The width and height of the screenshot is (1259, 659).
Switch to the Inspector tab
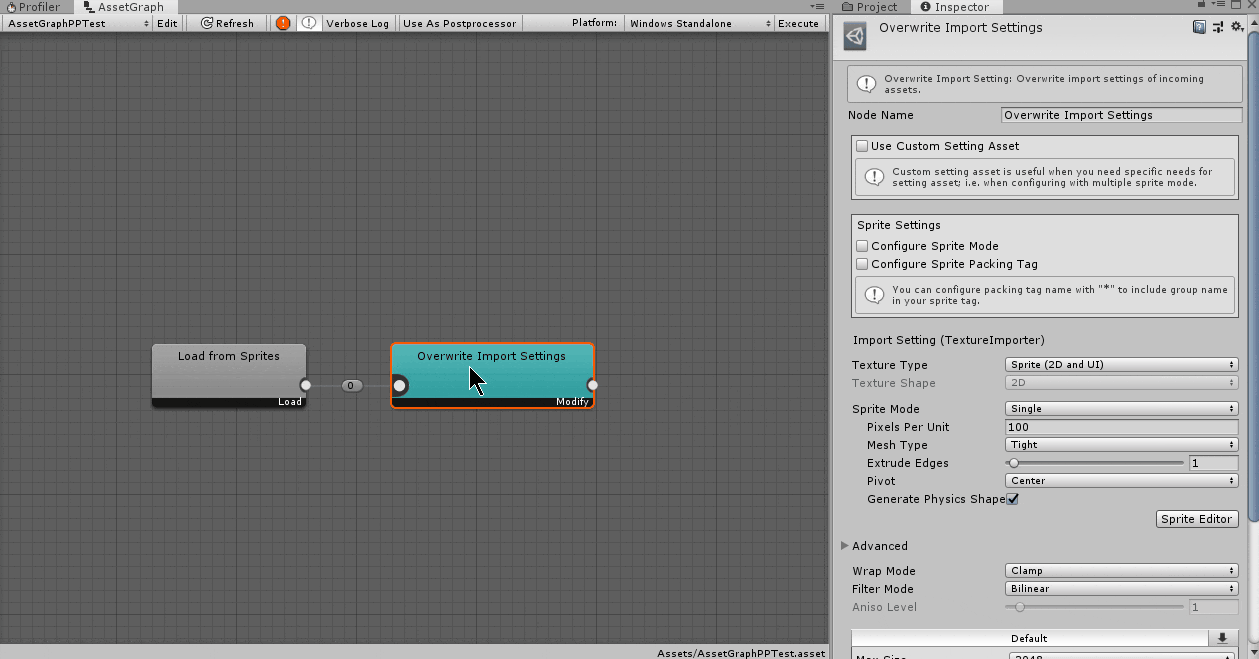(x=955, y=7)
